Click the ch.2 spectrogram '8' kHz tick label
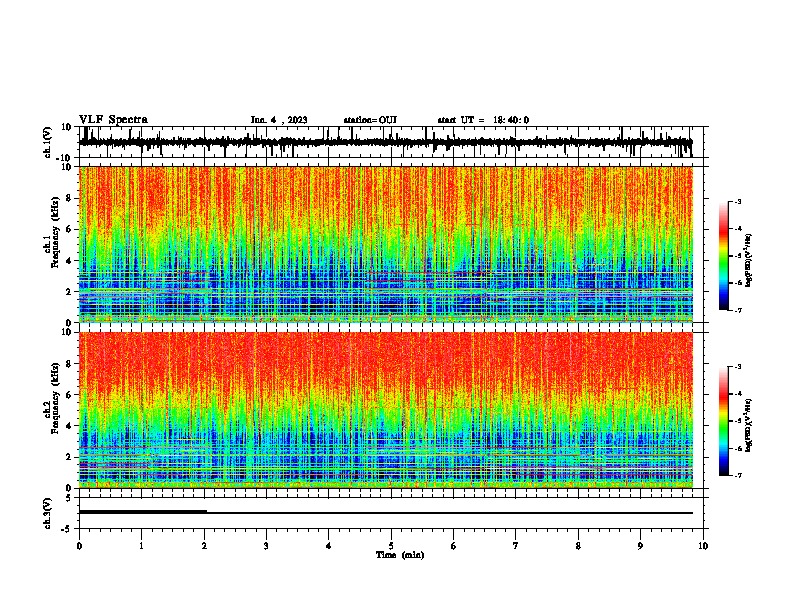The width and height of the screenshot is (792, 612). [x=69, y=364]
